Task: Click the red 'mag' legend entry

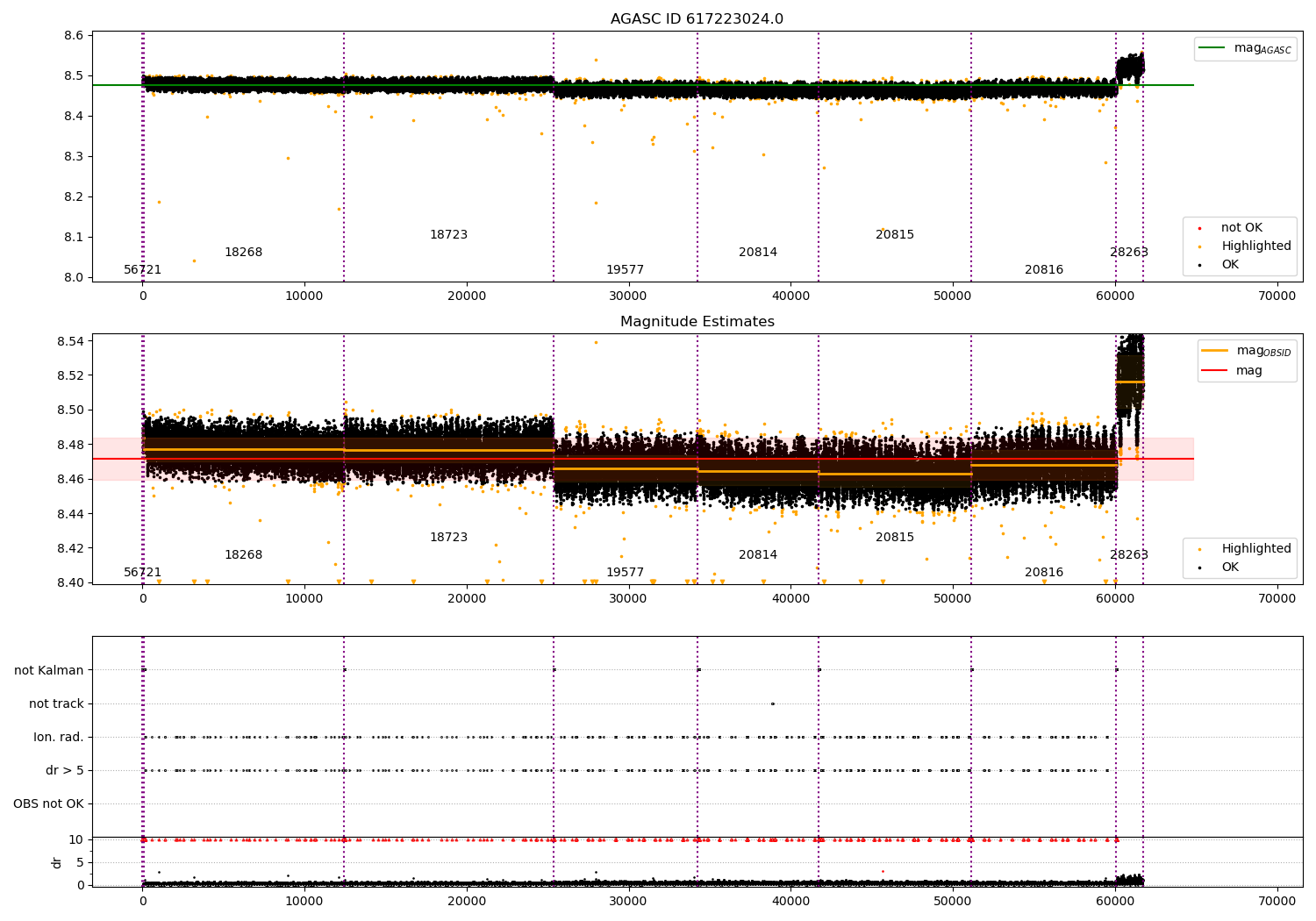Action: pyautogui.click(x=1249, y=371)
